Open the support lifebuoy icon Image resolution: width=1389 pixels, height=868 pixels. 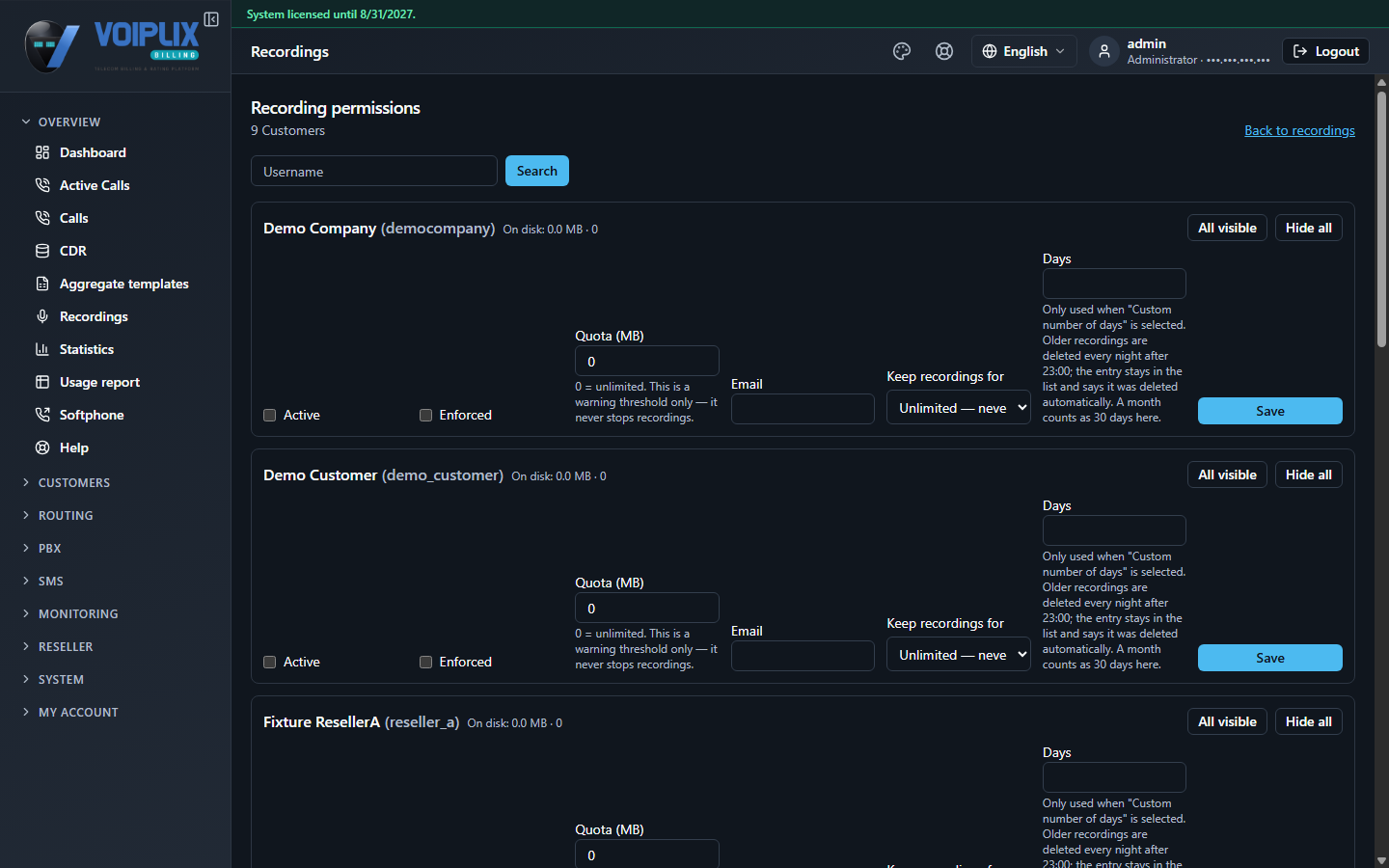(x=944, y=51)
